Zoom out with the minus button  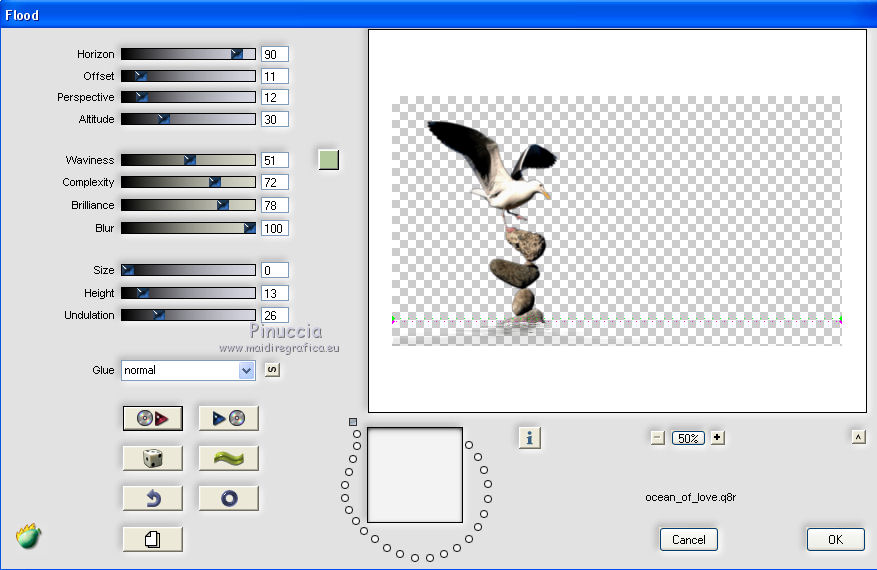point(658,437)
